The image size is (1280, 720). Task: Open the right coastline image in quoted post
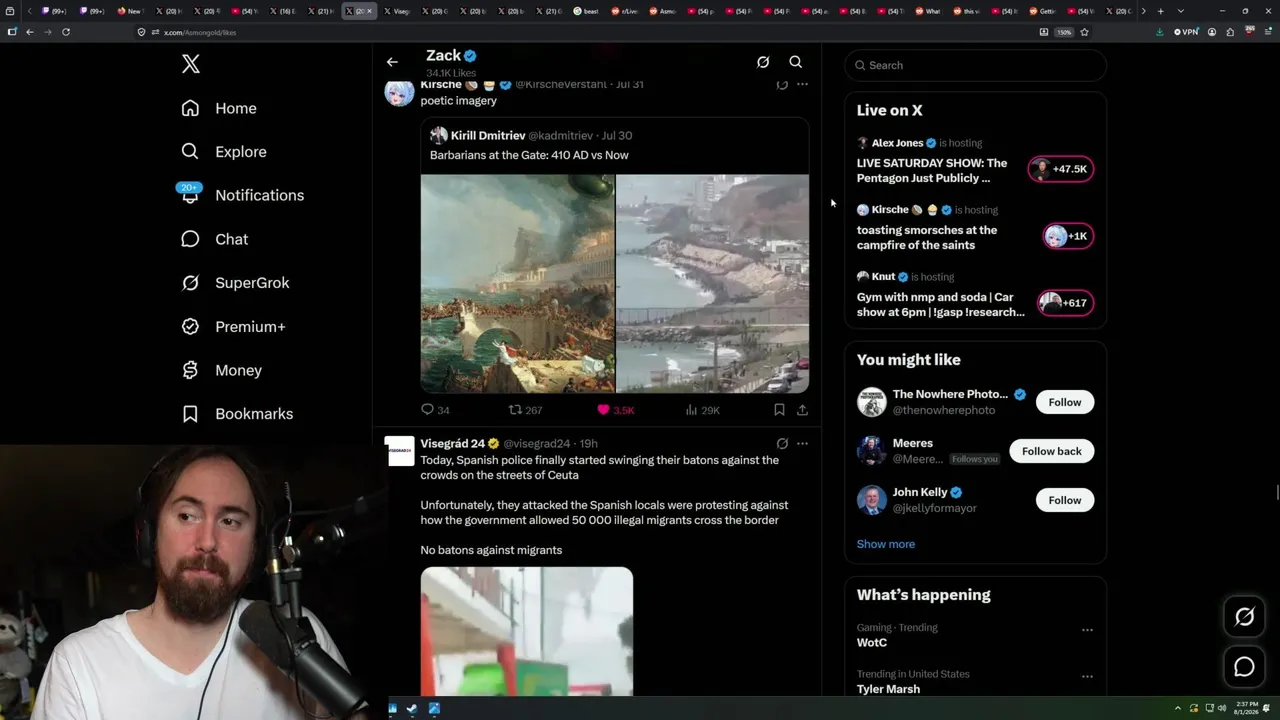pos(712,284)
